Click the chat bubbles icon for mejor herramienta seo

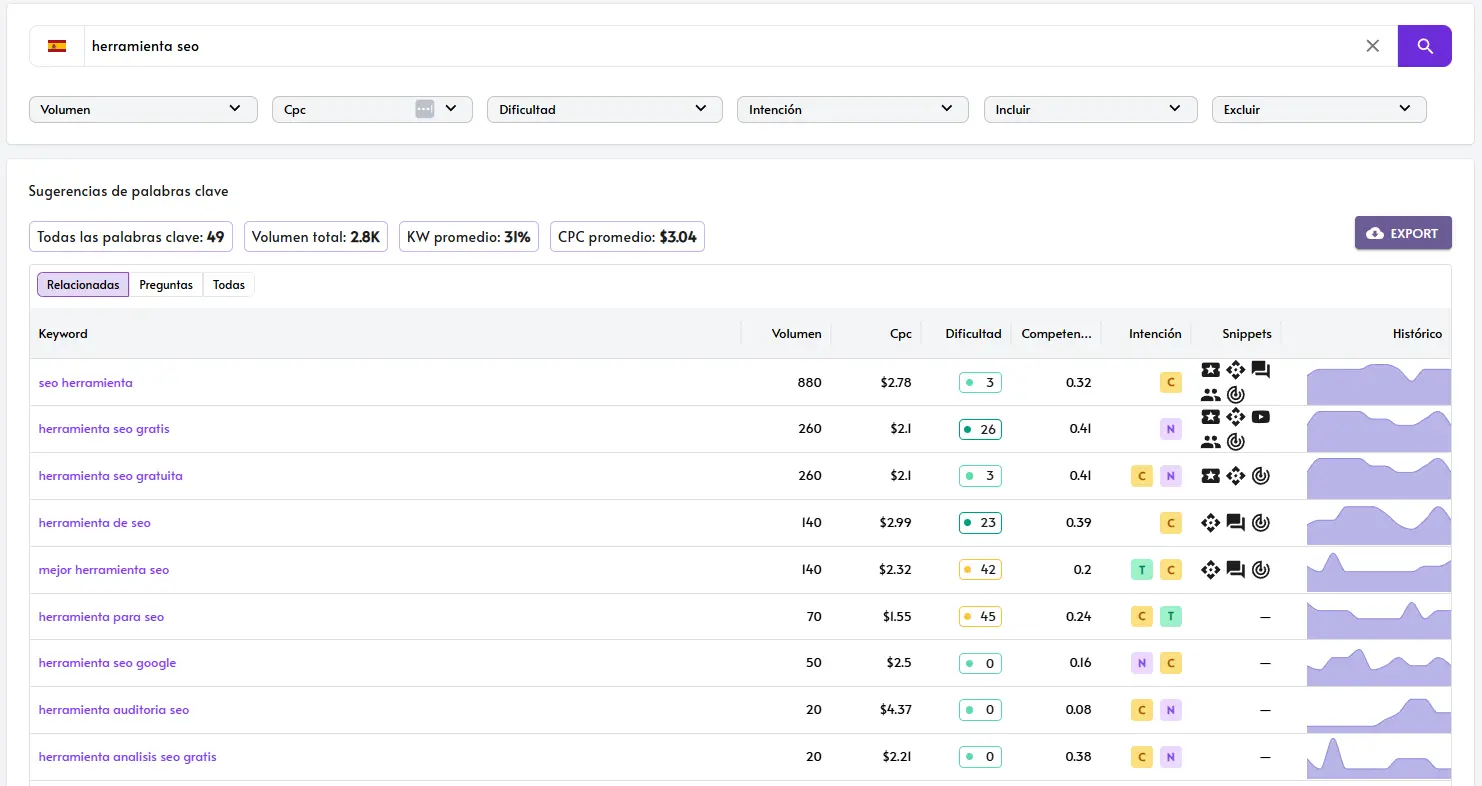coord(1235,570)
